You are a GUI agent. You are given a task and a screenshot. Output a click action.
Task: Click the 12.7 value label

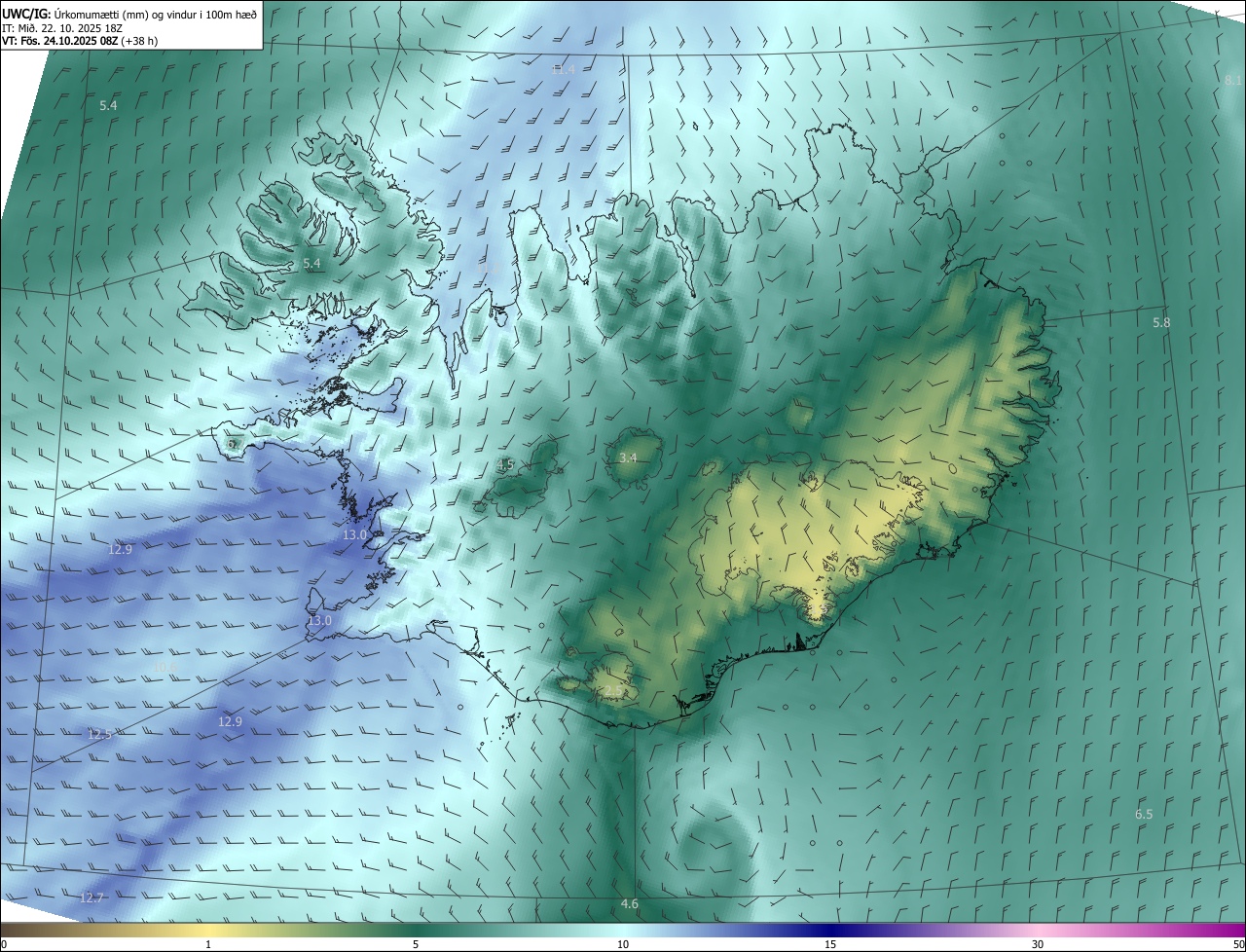click(92, 897)
